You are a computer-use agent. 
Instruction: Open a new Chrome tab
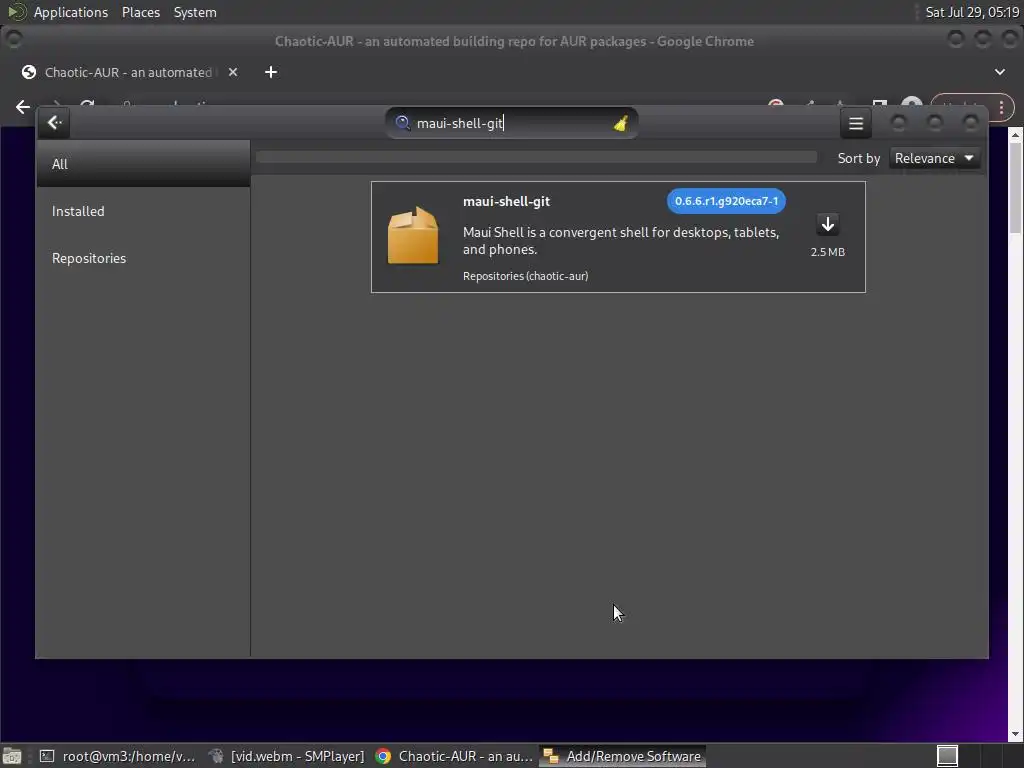[270, 72]
